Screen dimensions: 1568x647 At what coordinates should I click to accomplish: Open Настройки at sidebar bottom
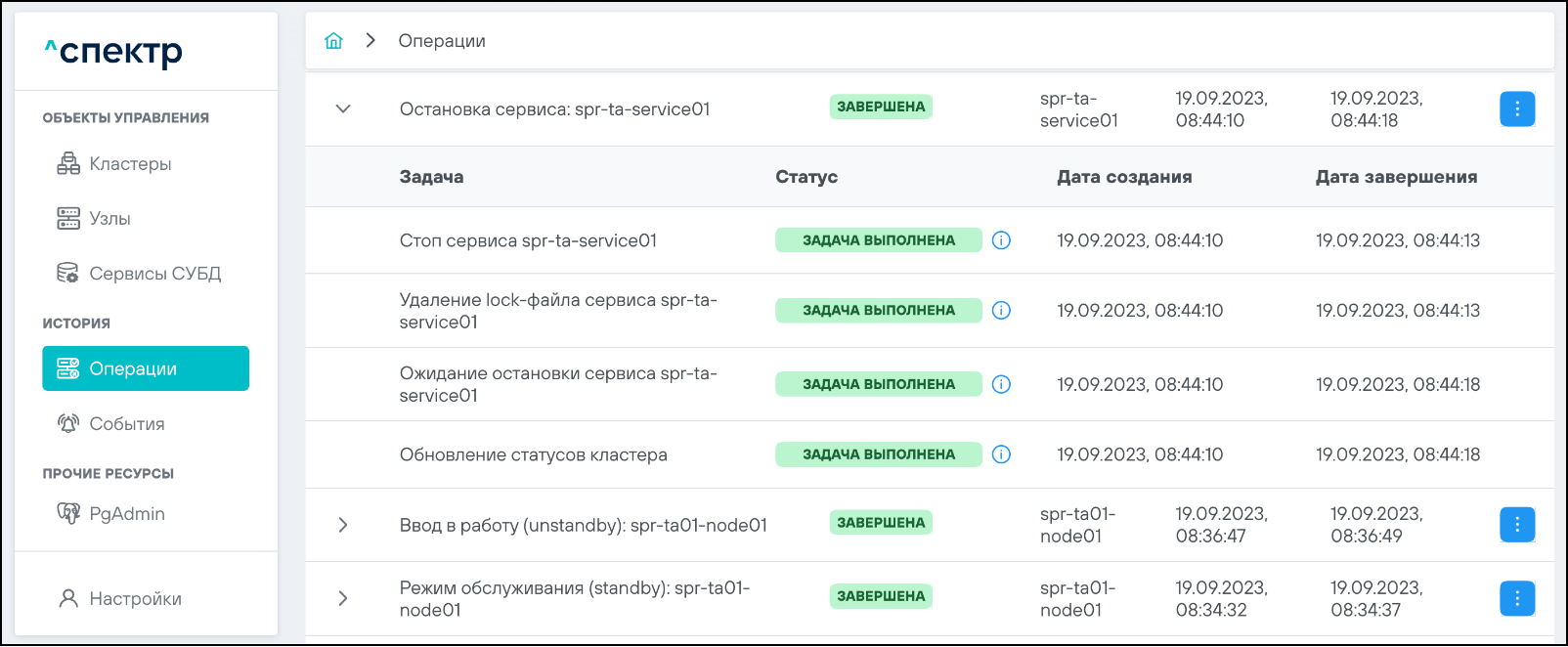tap(134, 599)
